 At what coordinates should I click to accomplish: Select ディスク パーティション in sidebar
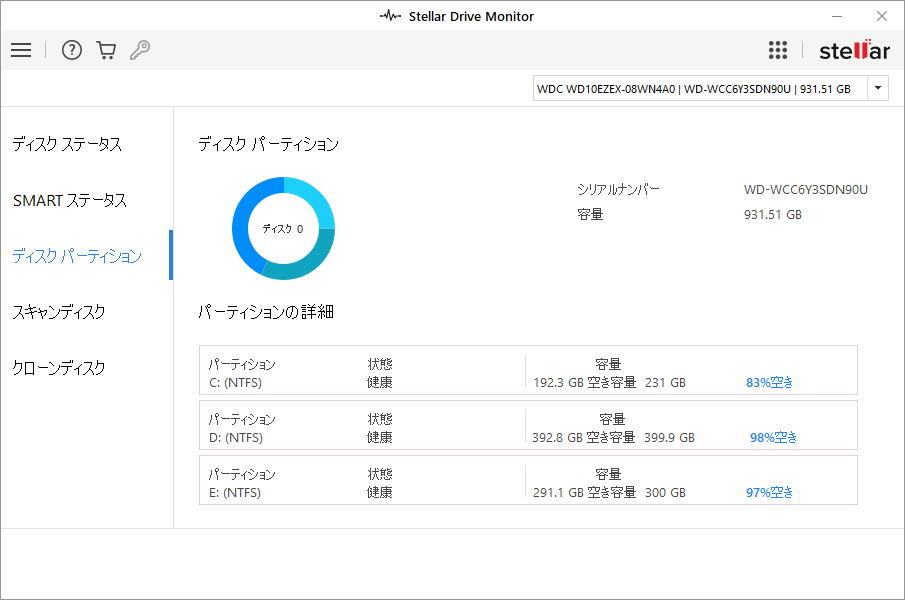pyautogui.click(x=77, y=257)
